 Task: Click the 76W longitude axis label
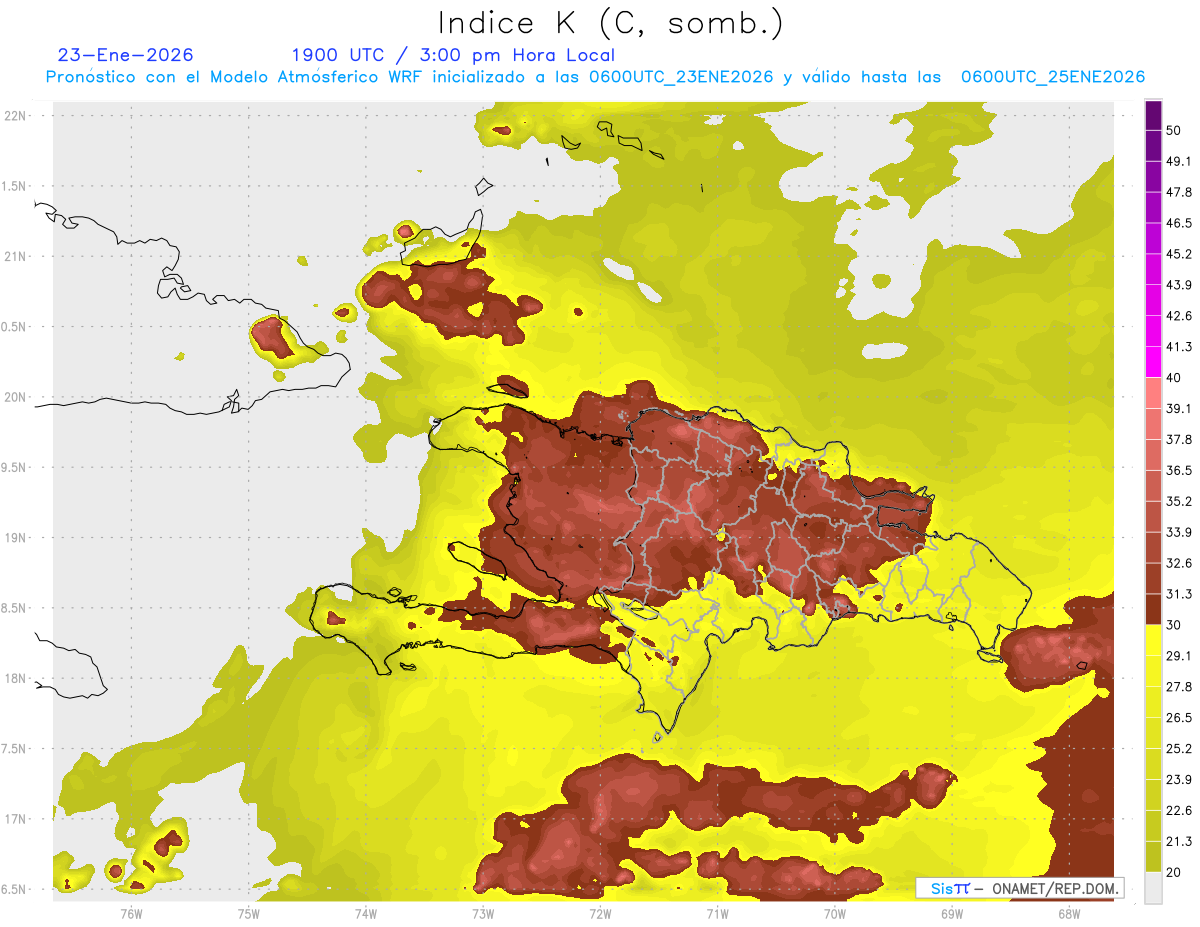[131, 913]
